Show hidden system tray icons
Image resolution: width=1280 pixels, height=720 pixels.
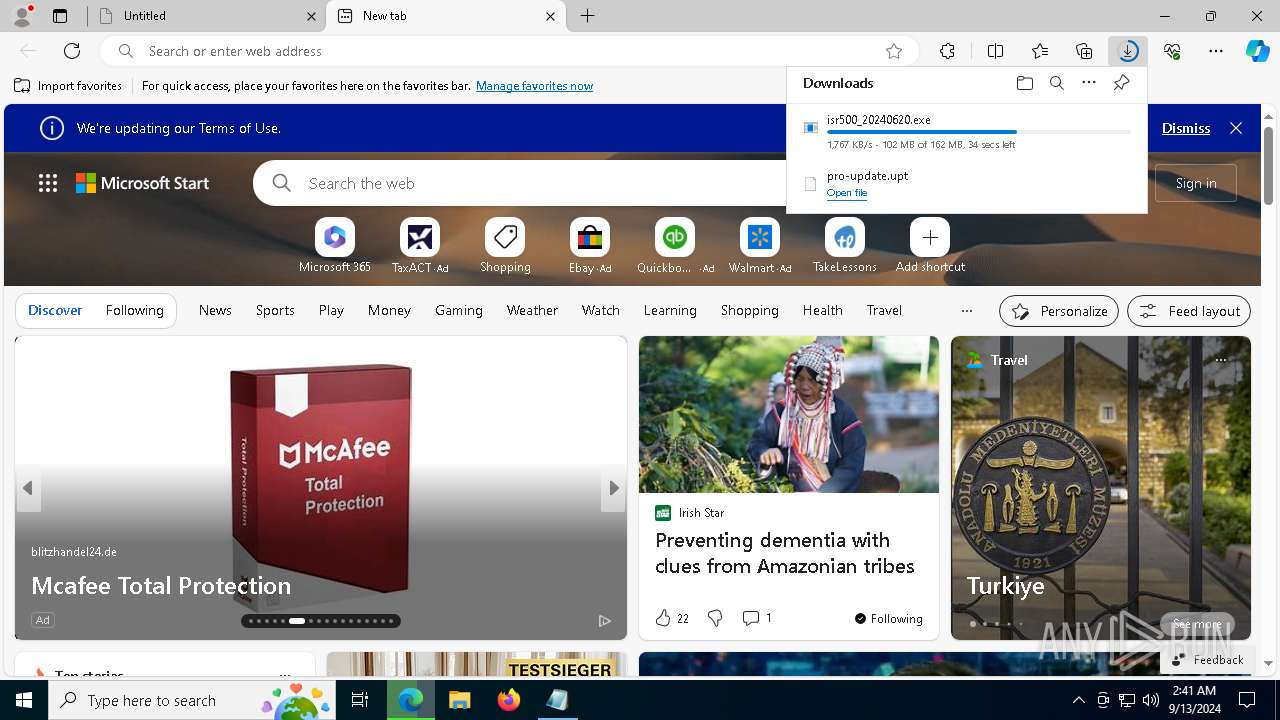click(1078, 700)
